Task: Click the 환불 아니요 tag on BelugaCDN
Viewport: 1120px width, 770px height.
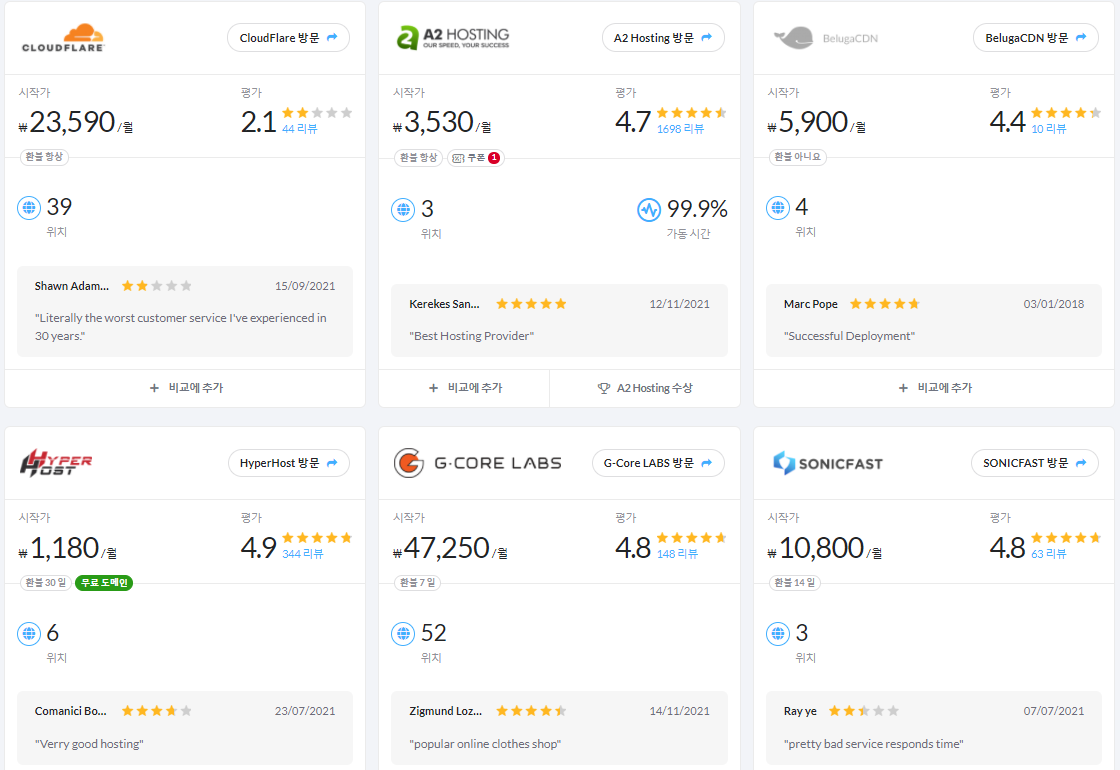Action: click(798, 157)
